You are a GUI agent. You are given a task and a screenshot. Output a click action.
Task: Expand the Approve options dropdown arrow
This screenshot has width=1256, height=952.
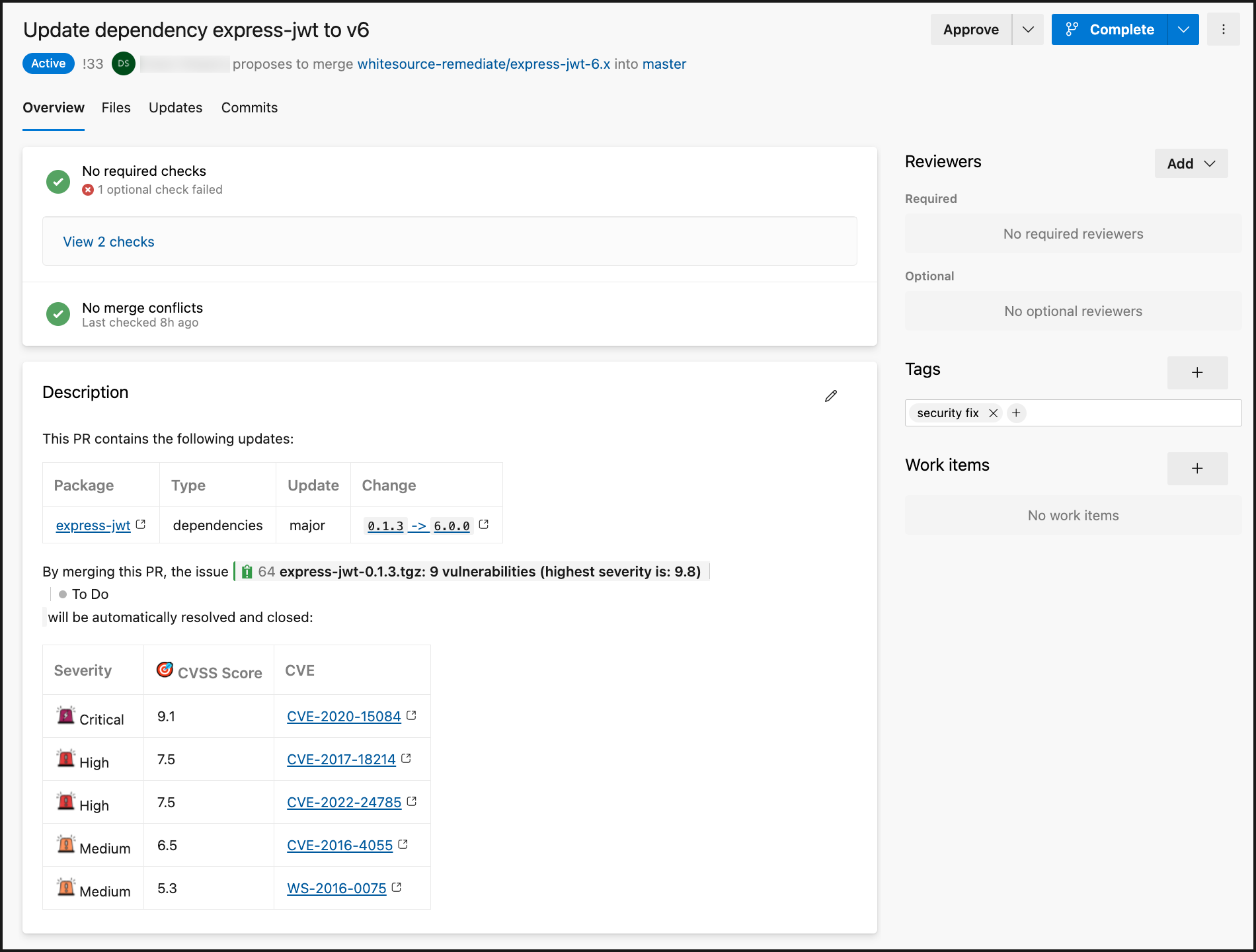point(1028,30)
